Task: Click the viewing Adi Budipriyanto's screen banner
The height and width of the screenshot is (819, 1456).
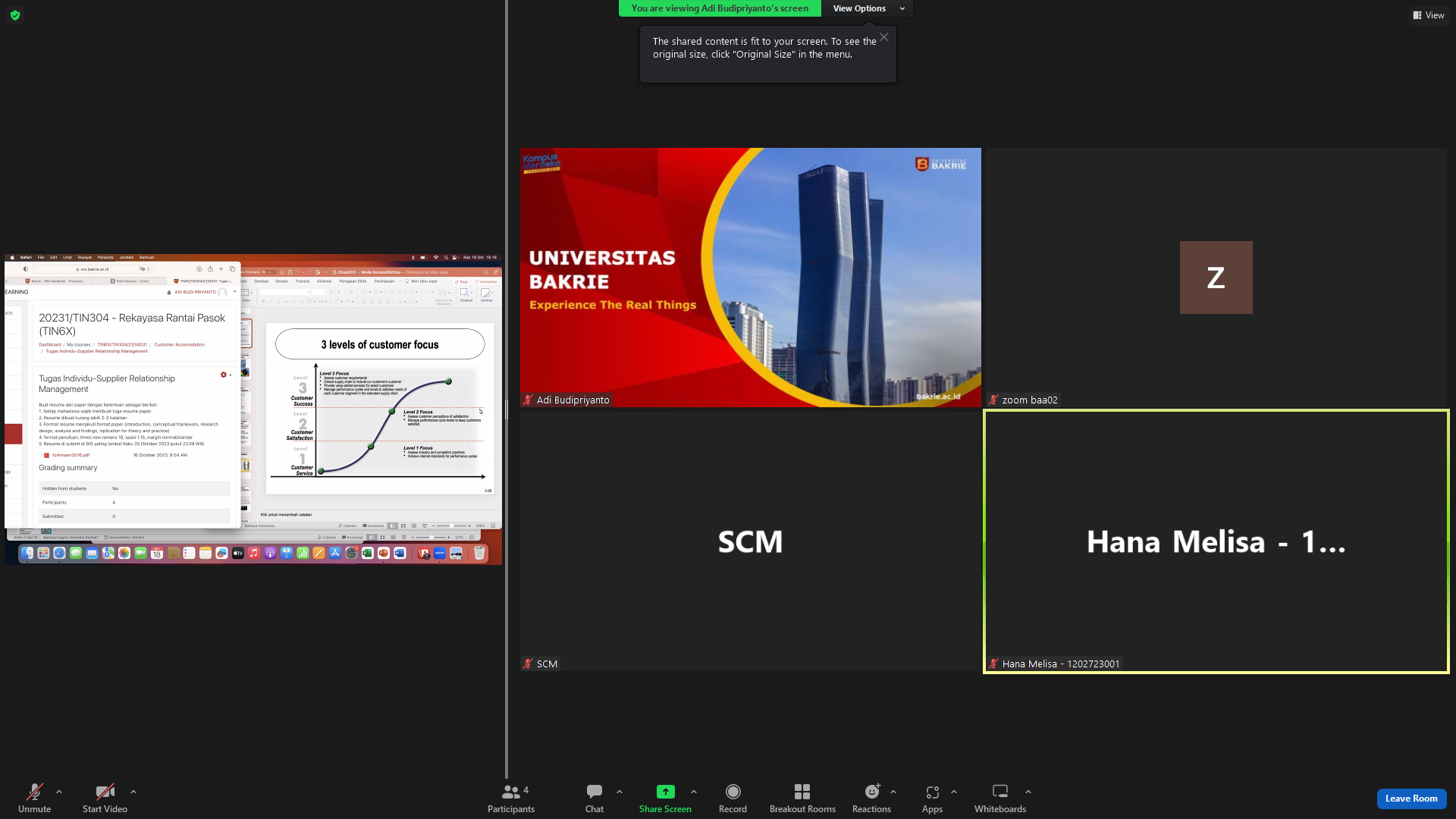Action: pyautogui.click(x=720, y=8)
